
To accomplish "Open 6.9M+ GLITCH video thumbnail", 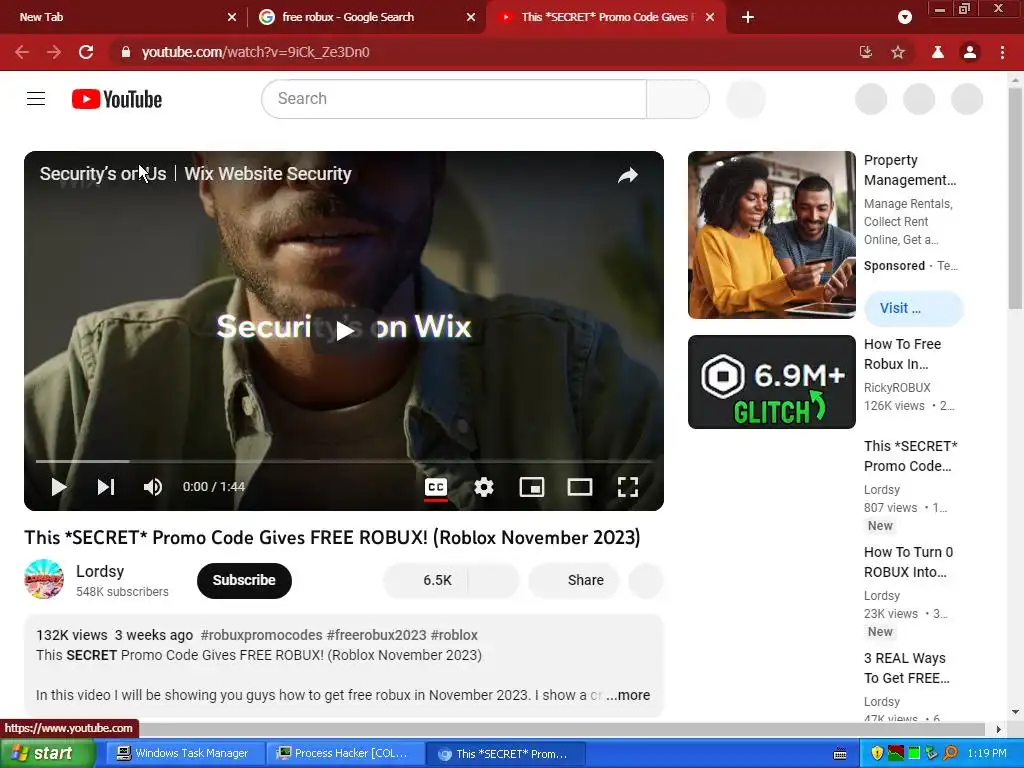I will pyautogui.click(x=772, y=382).
